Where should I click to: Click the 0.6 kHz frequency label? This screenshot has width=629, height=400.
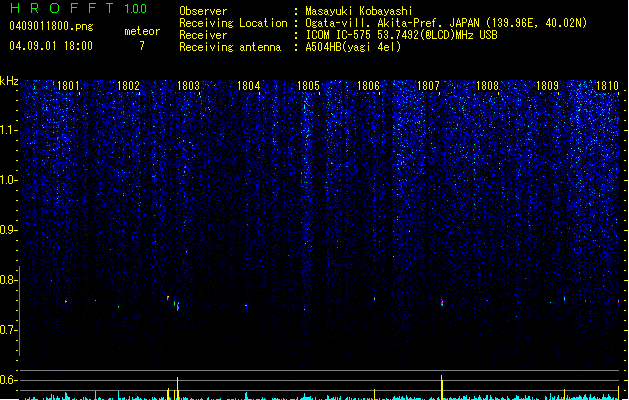click(x=9, y=380)
